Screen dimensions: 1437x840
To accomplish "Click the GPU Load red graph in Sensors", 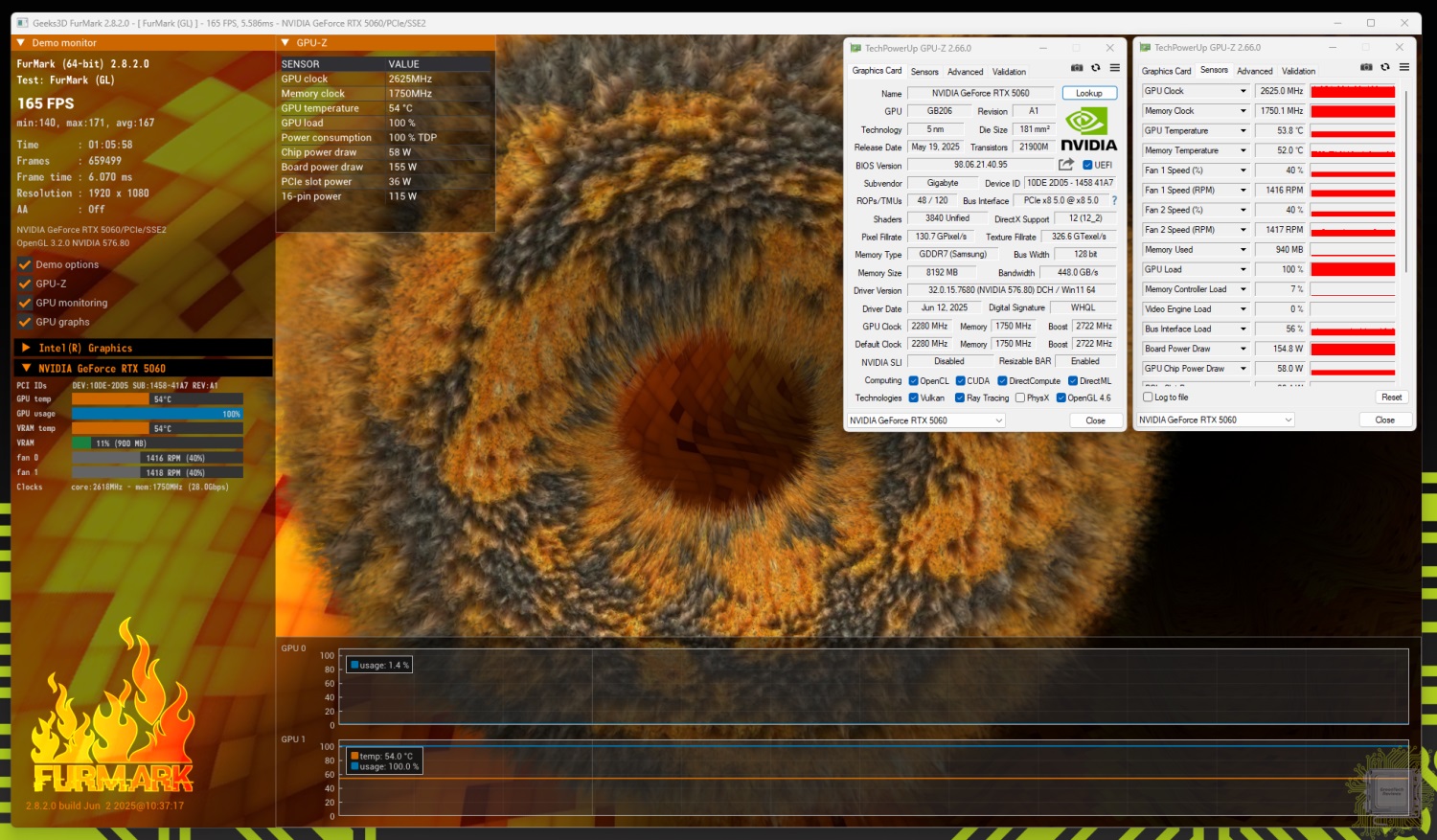I will click(x=1353, y=269).
